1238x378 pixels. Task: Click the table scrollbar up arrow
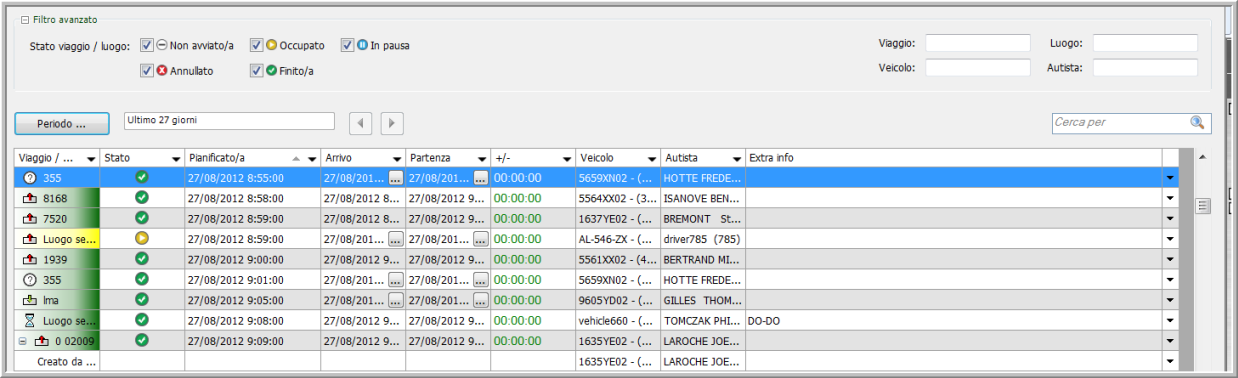point(1202,157)
